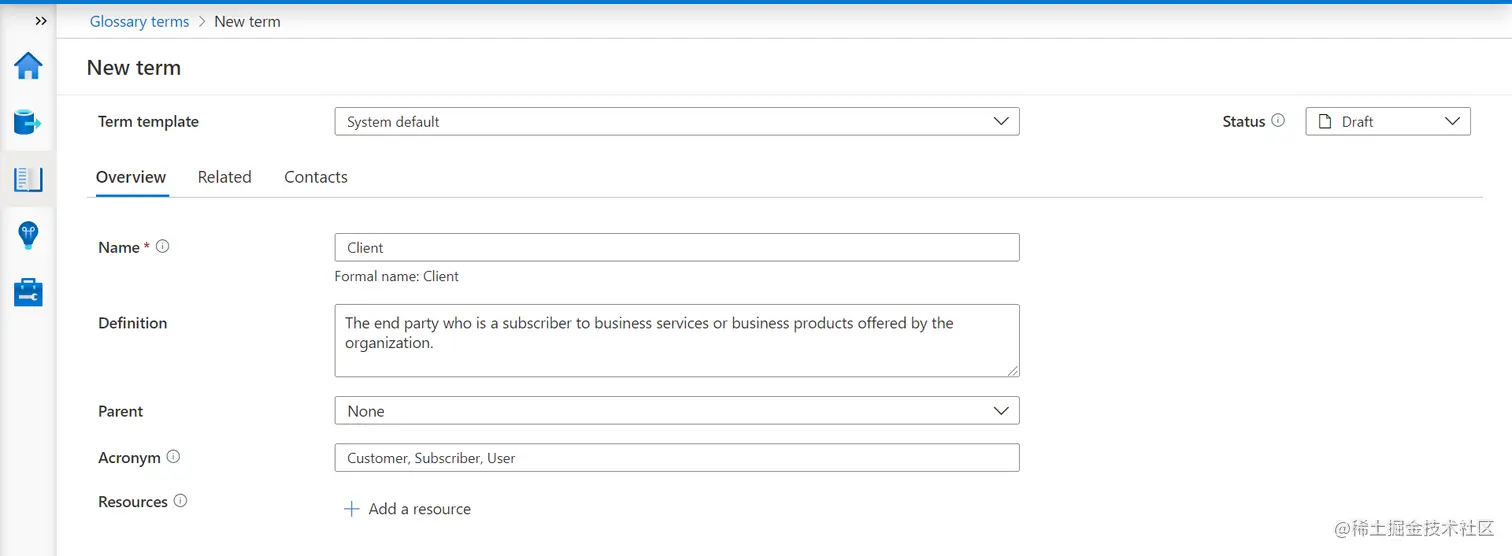Click the Acronym info icon
The width and height of the screenshot is (1512, 556).
coord(173,457)
